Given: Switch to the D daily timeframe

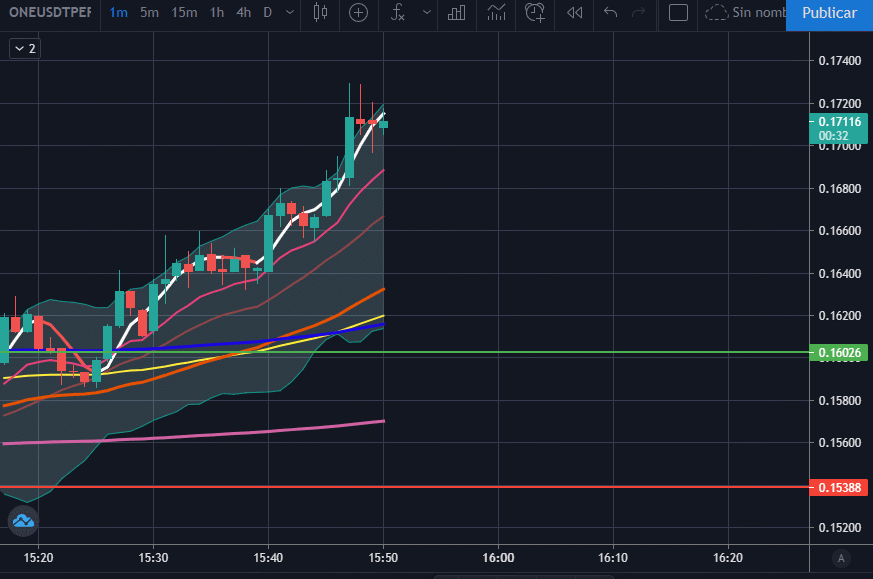Looking at the screenshot, I should 268,12.
